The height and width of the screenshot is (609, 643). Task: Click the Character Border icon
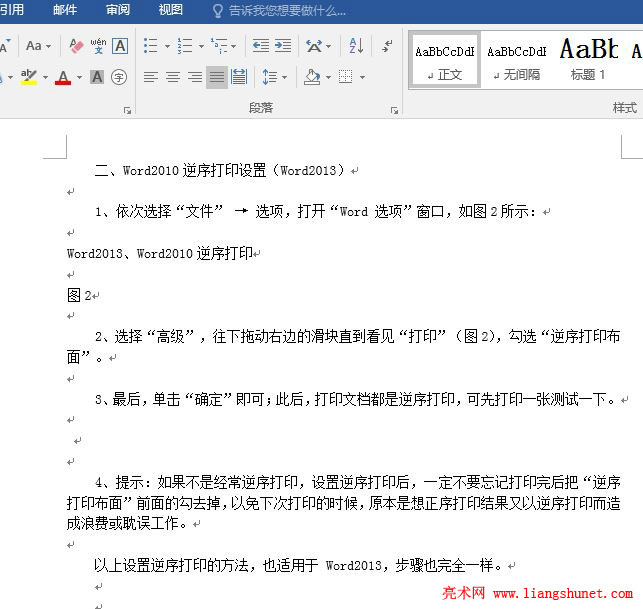120,46
